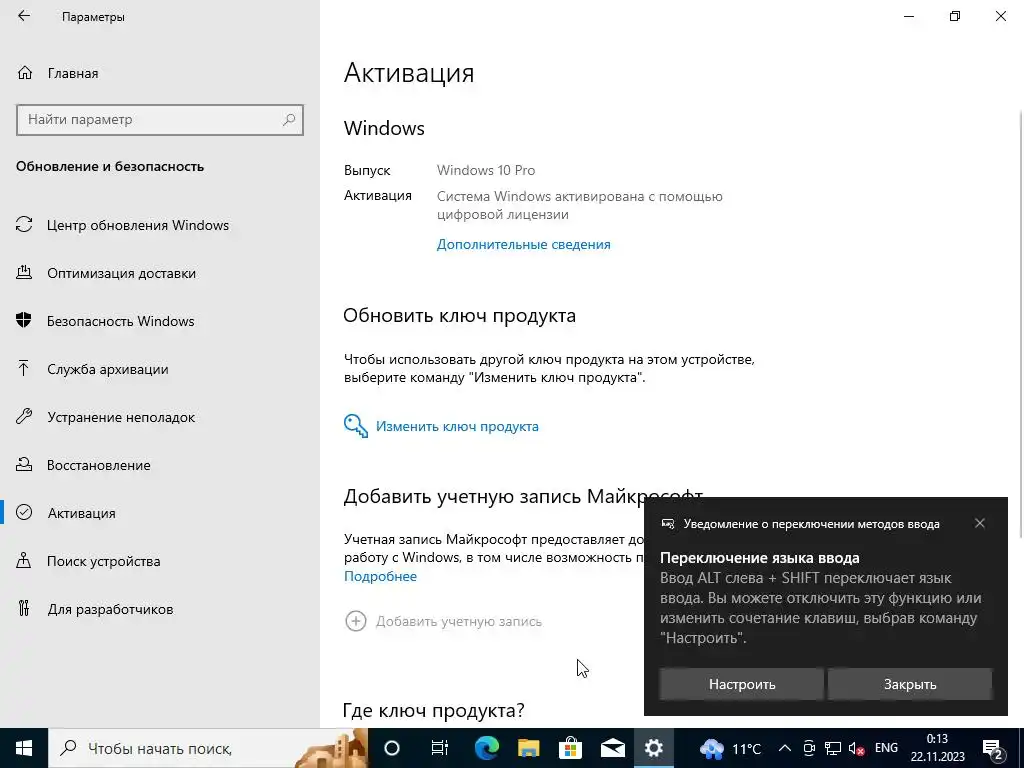Show hidden tray icons chevron
The height and width of the screenshot is (768, 1024).
[785, 748]
